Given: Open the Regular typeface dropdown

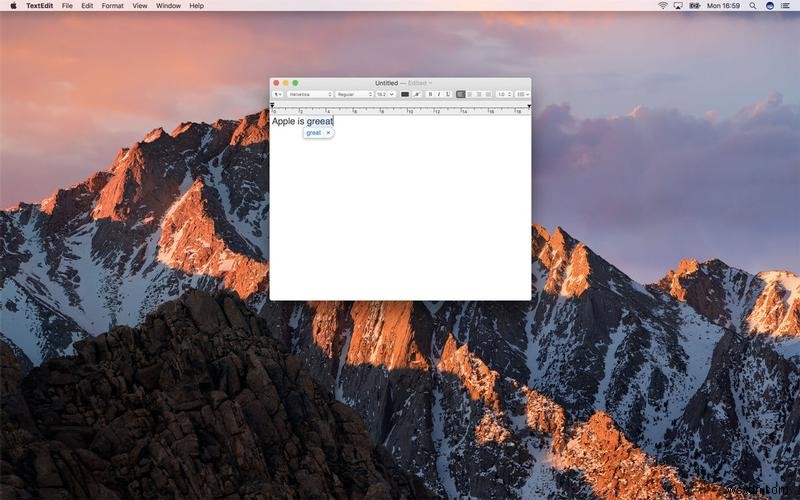Looking at the screenshot, I should pos(355,94).
